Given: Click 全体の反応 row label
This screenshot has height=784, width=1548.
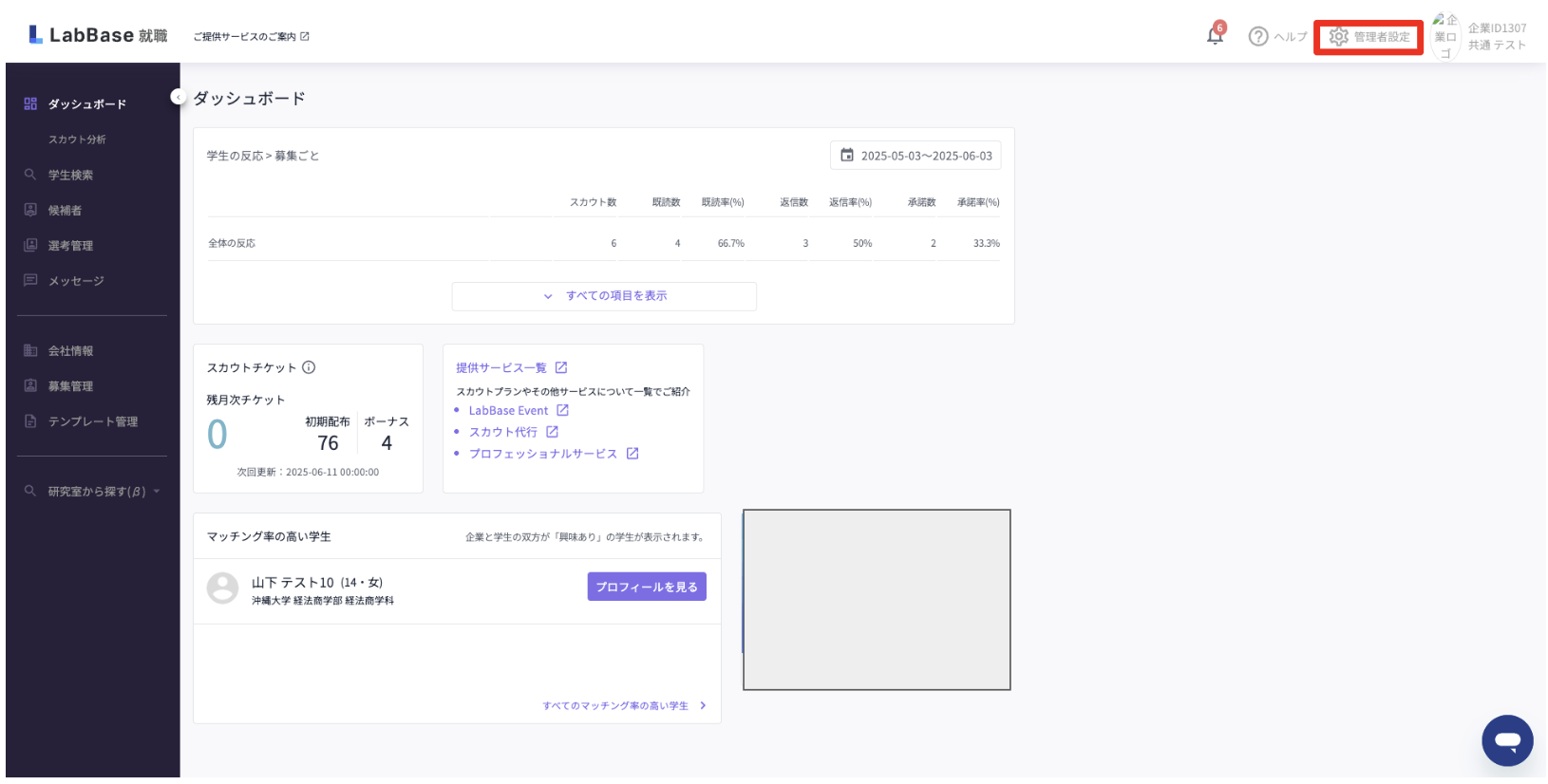Looking at the screenshot, I should (232, 244).
